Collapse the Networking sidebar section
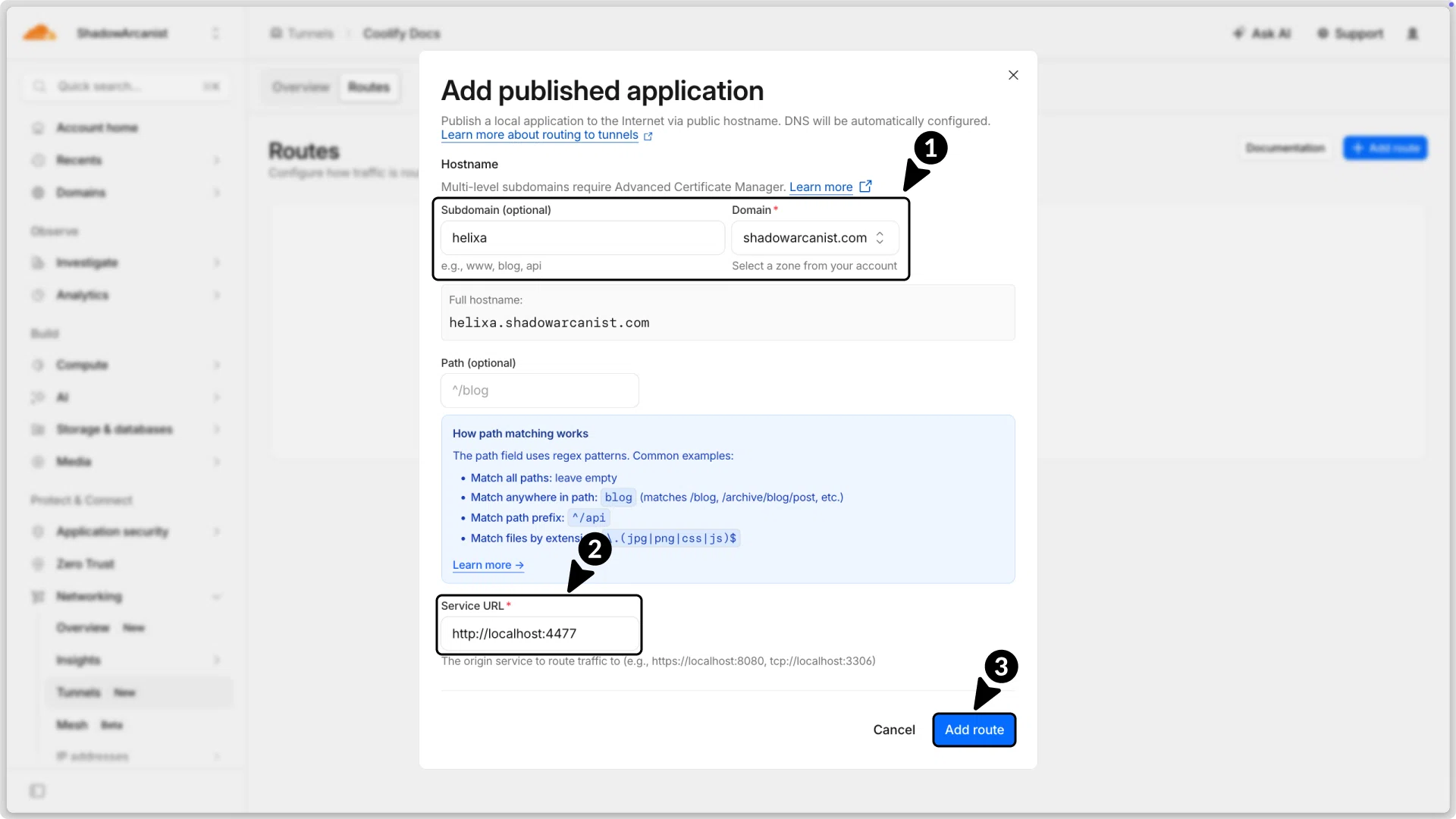1456x819 pixels. 126,597
